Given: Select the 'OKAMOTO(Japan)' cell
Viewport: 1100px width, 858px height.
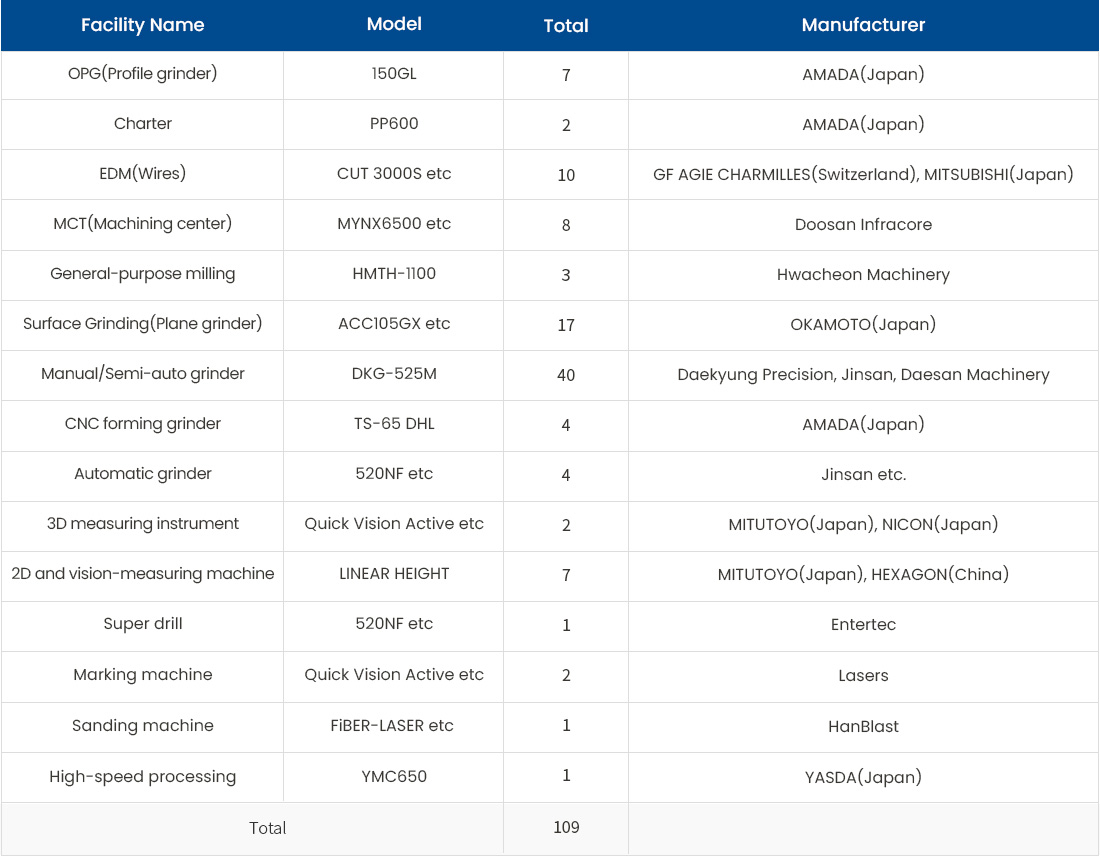Looking at the screenshot, I should (863, 324).
